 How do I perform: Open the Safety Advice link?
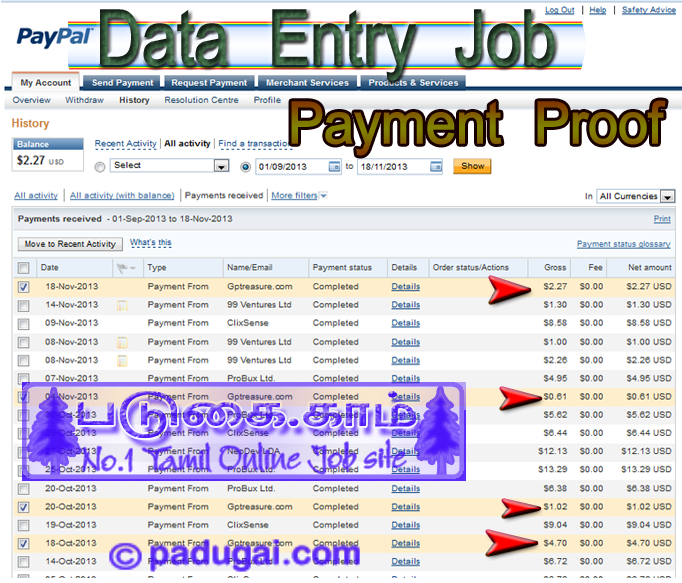(649, 10)
